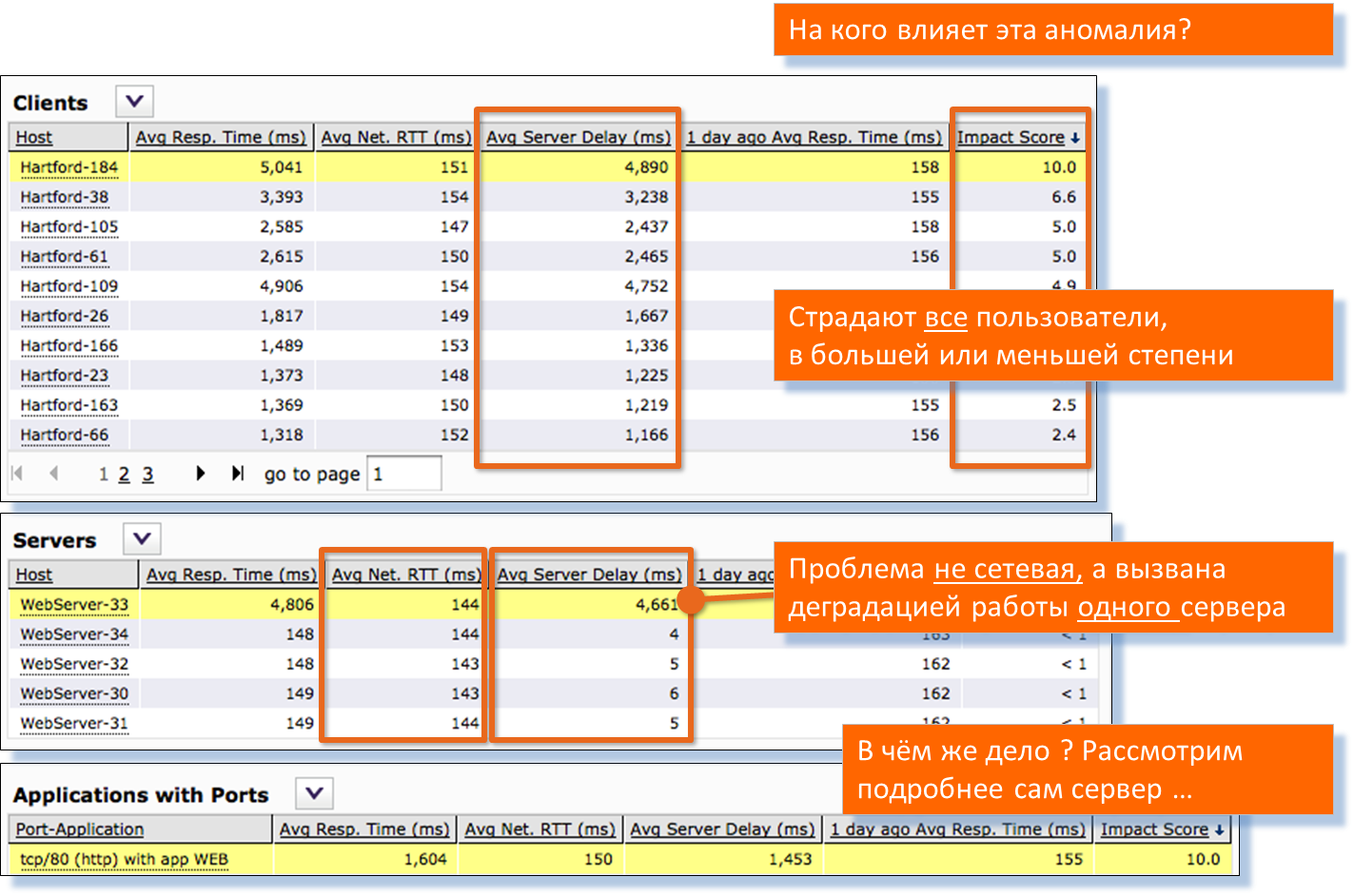Sort Clients by Avg Server Delay
1354x896 pixels.
point(579,137)
